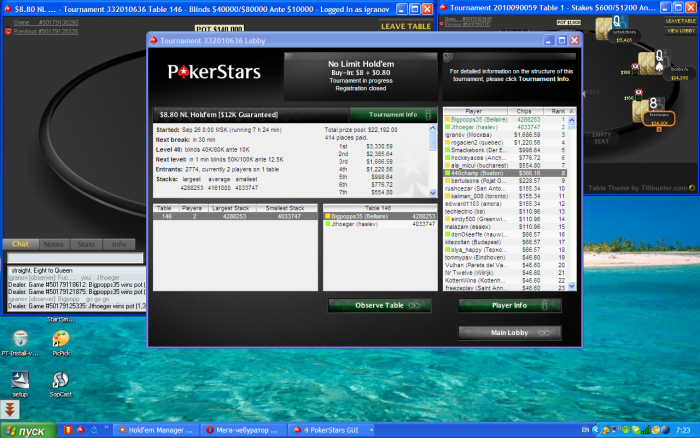Go to Main Lobby

[509, 333]
